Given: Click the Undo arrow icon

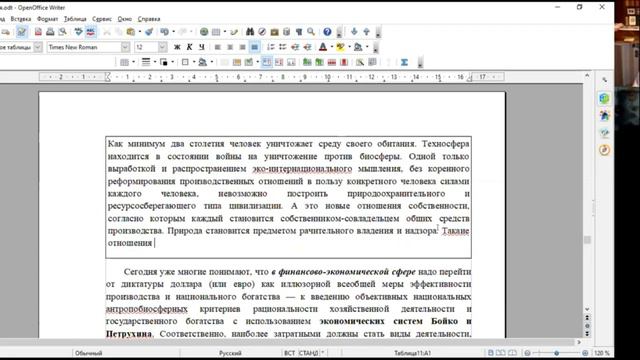Looking at the screenshot, I should click(x=164, y=32).
